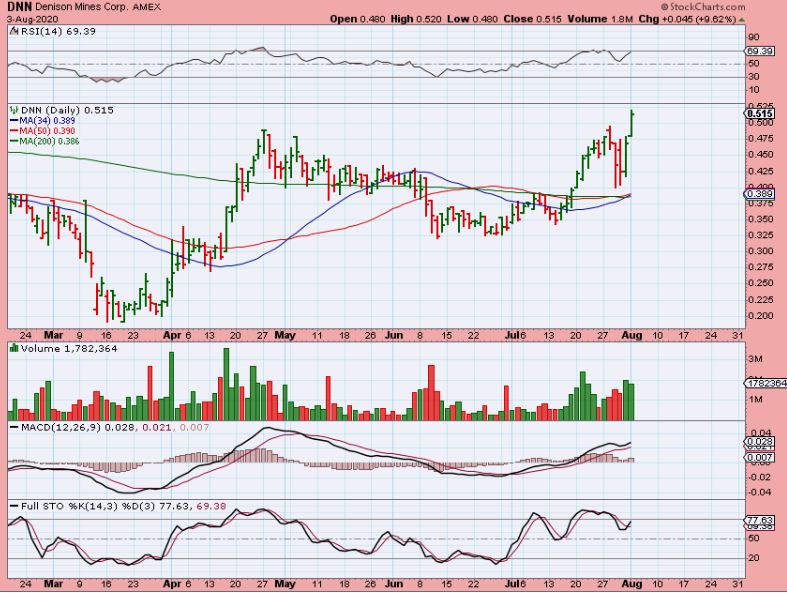
Task: Click the 1782364 volume tag on right axis
Action: coord(766,383)
